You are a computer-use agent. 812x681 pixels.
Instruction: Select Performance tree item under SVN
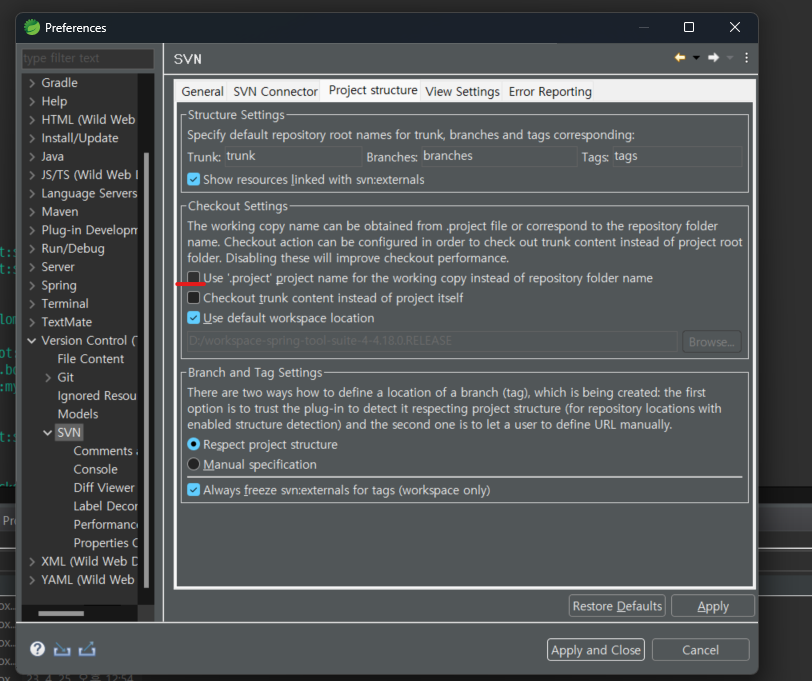[105, 525]
